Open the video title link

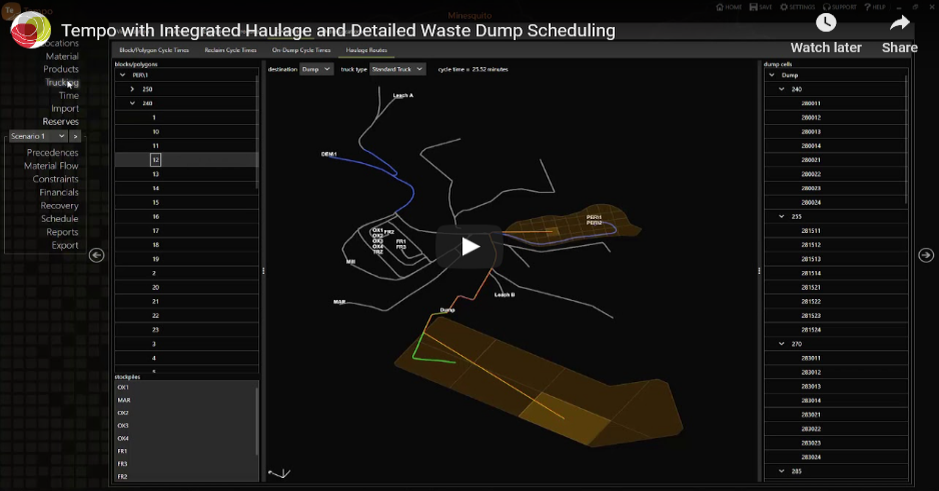338,31
